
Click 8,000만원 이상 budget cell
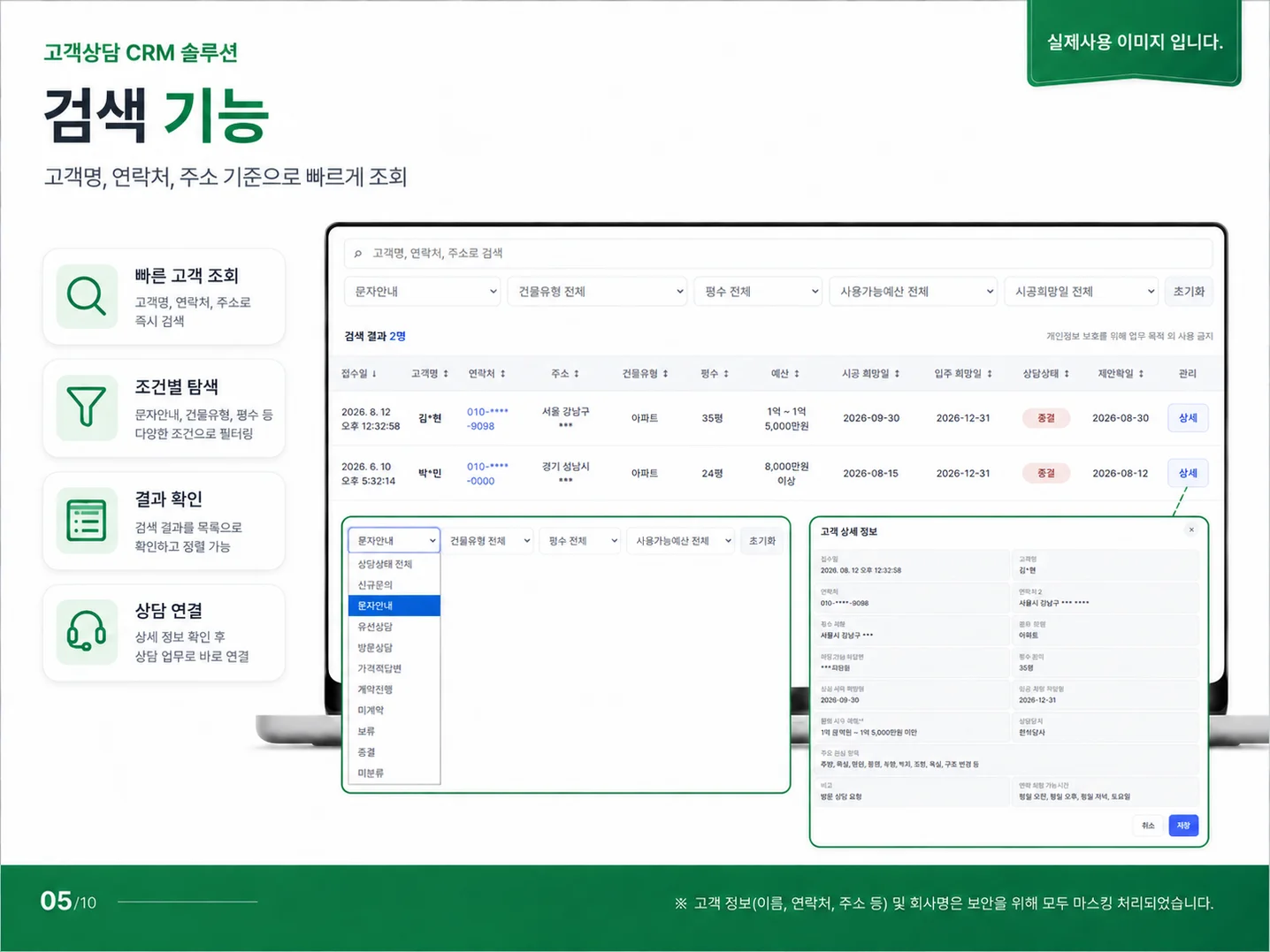[x=786, y=474]
